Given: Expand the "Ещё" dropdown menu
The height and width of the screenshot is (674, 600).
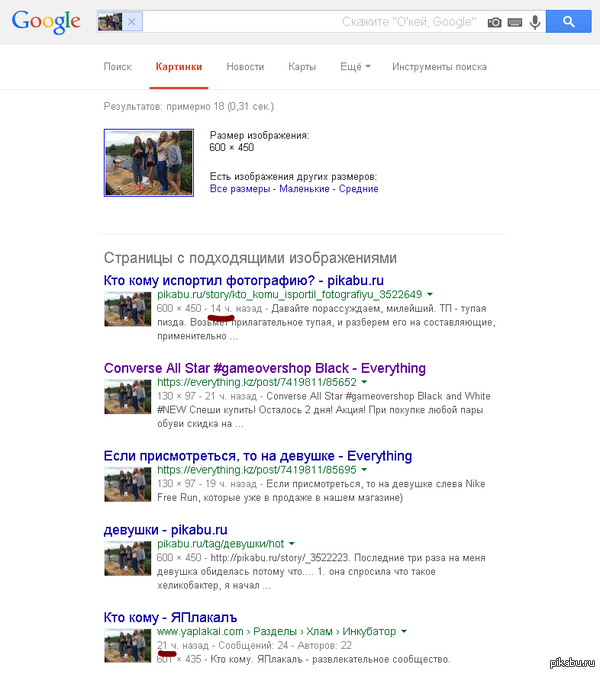Looking at the screenshot, I should [355, 67].
